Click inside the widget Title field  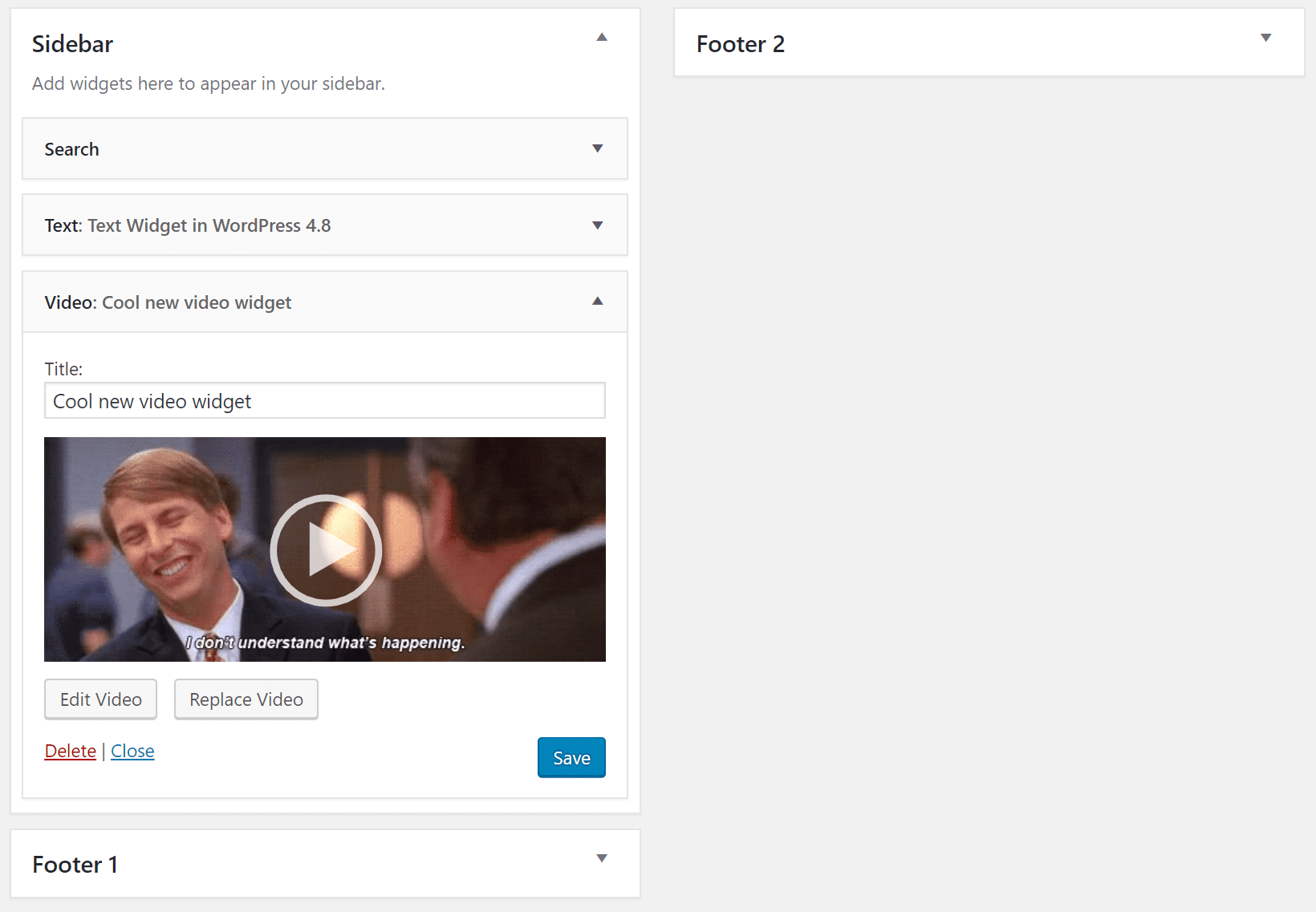pyautogui.click(x=324, y=400)
